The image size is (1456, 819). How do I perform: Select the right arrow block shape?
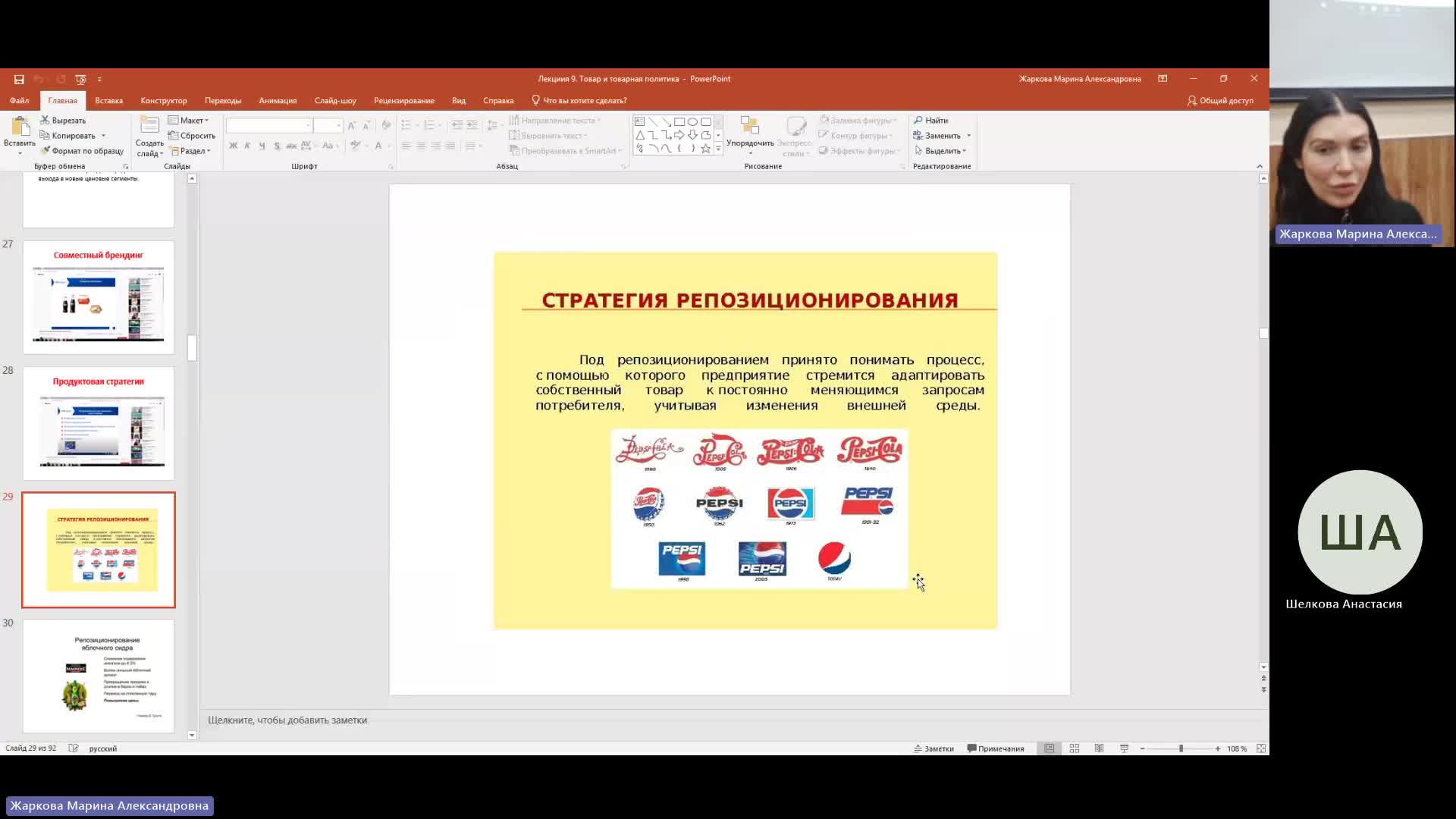679,135
